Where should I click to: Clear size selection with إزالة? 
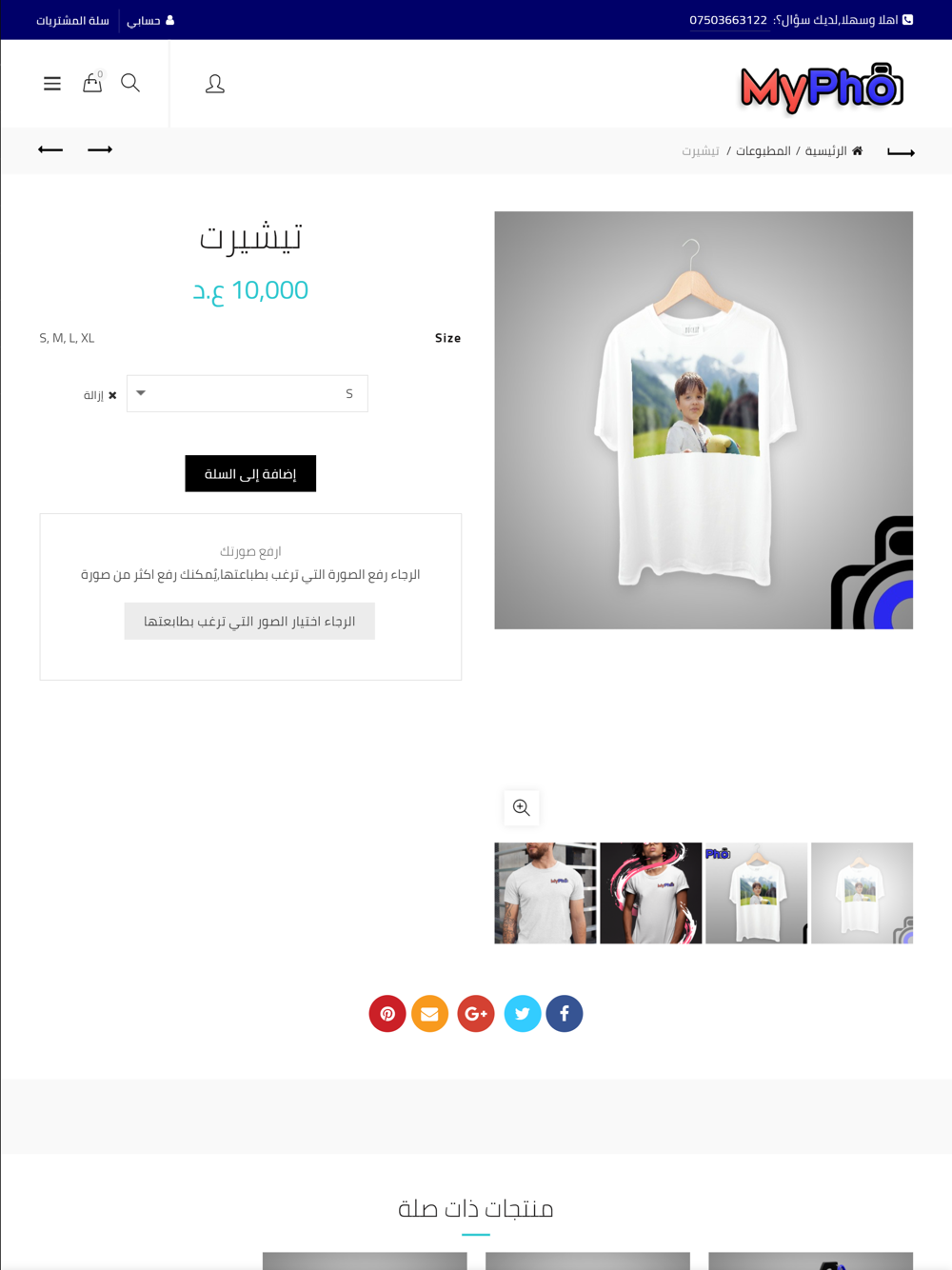[x=100, y=395]
